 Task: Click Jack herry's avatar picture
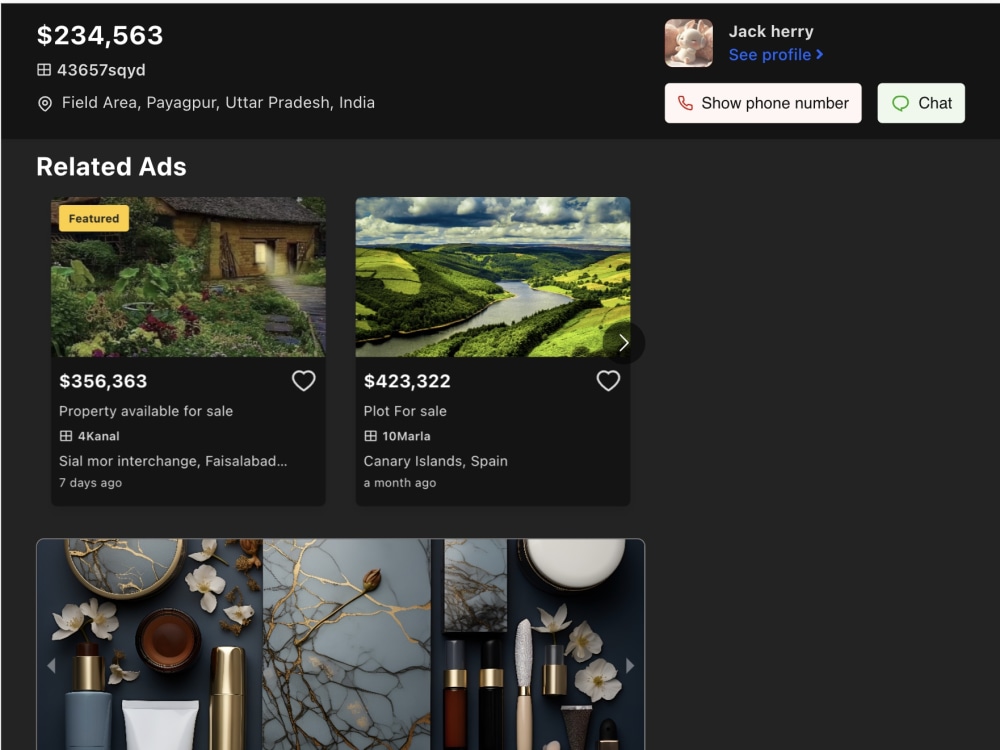coord(689,43)
